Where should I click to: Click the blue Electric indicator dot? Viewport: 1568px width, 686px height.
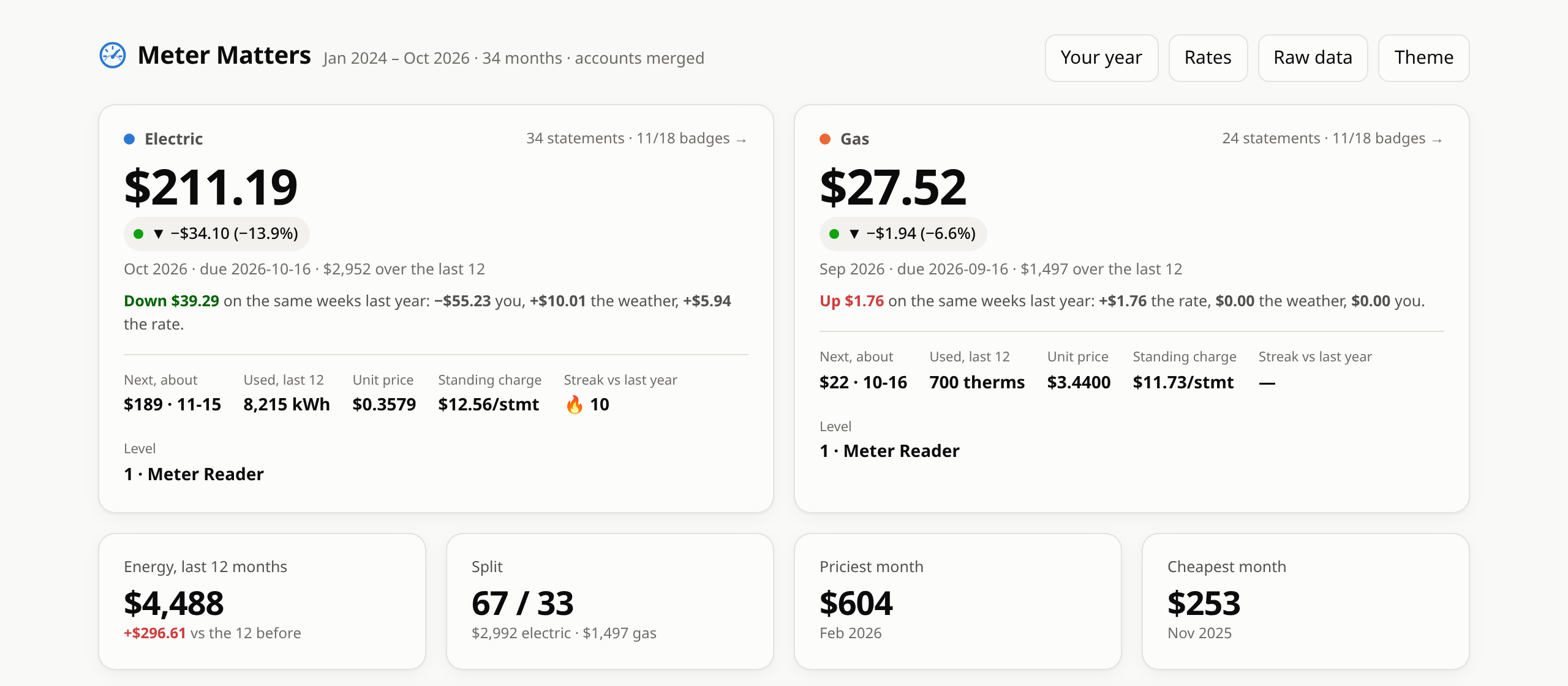pyautogui.click(x=129, y=139)
